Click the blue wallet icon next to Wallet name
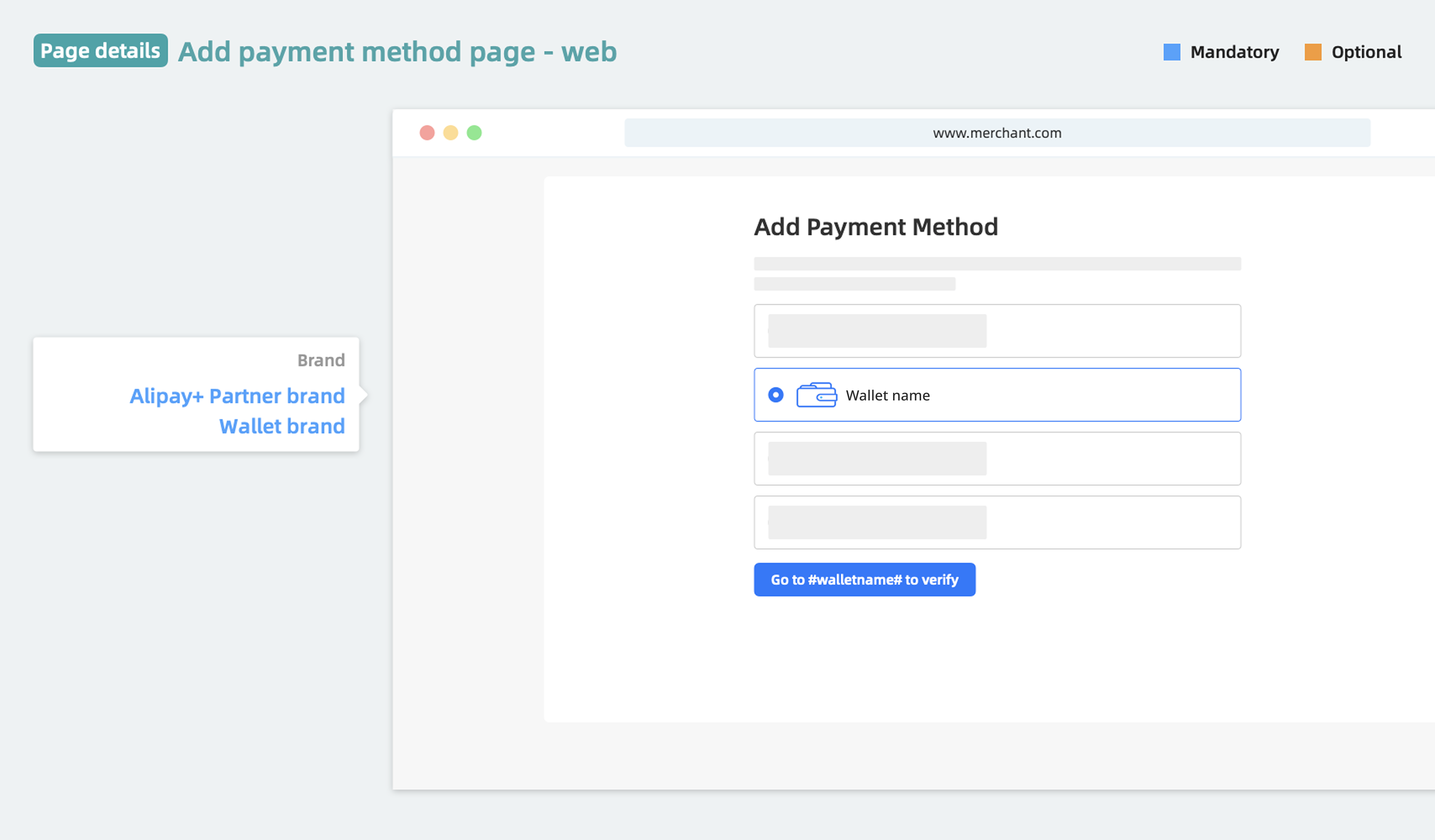This screenshot has height=840, width=1435. [x=817, y=395]
